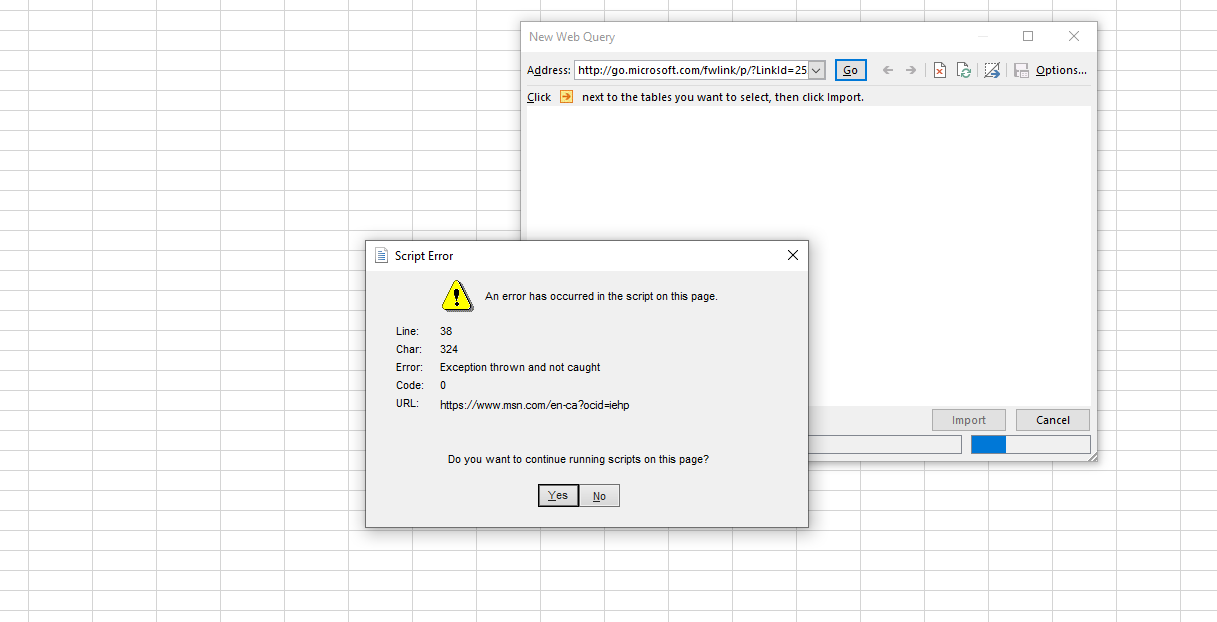
Task: Click Go to load the web address
Action: coord(850,70)
